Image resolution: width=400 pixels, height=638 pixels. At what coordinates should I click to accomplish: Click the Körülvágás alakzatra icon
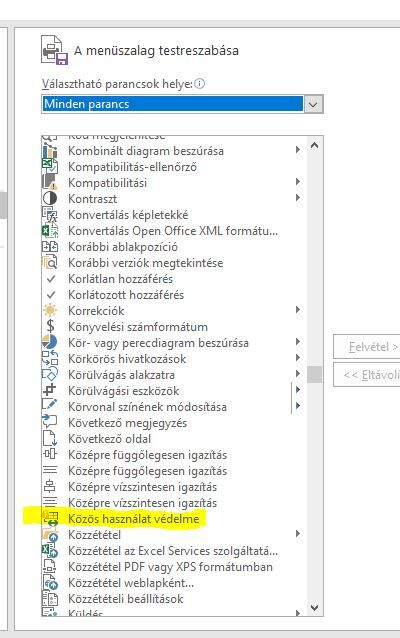click(50, 375)
